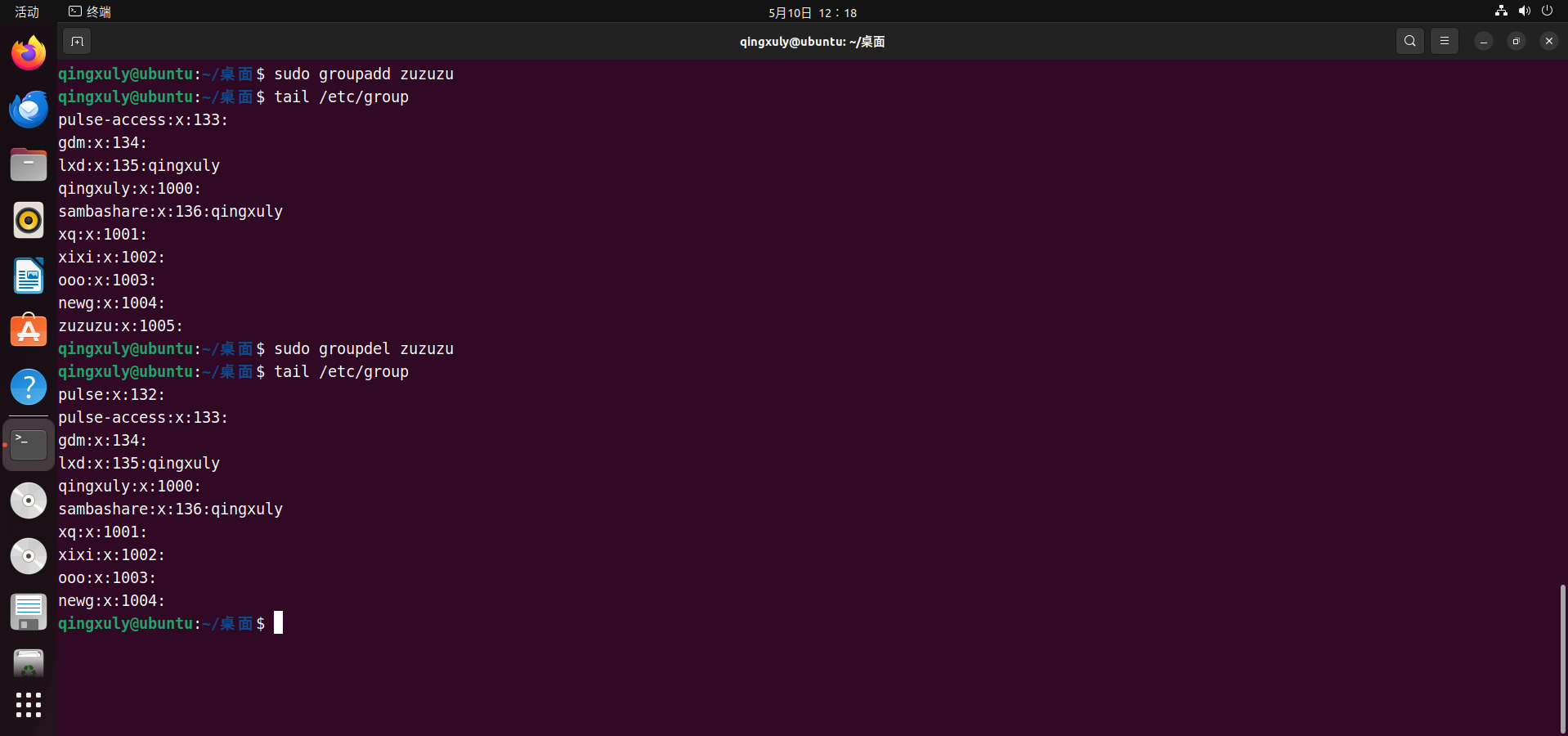Launch Thunderbird mail from the dock
The width and height of the screenshot is (1568, 736).
(x=29, y=109)
